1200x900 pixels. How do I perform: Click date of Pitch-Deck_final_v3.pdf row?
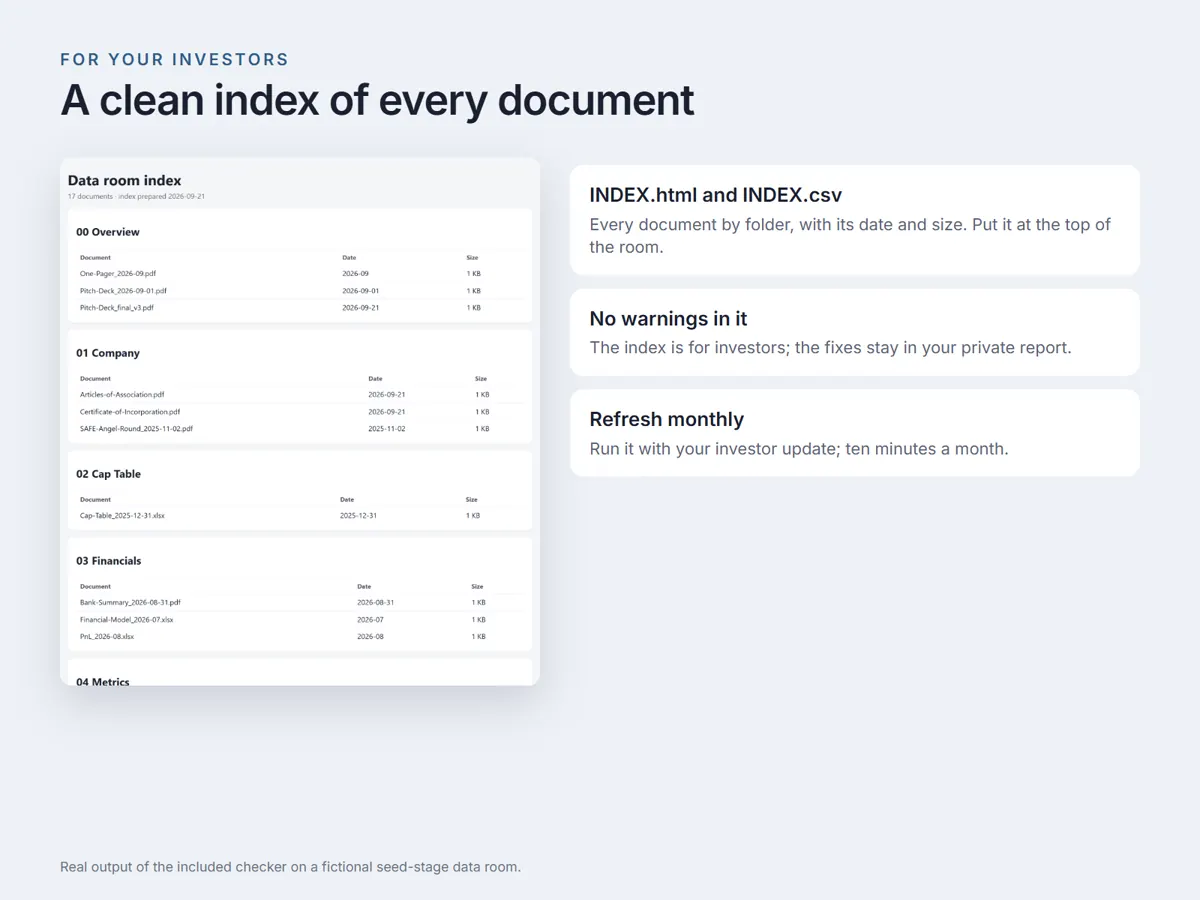(360, 308)
